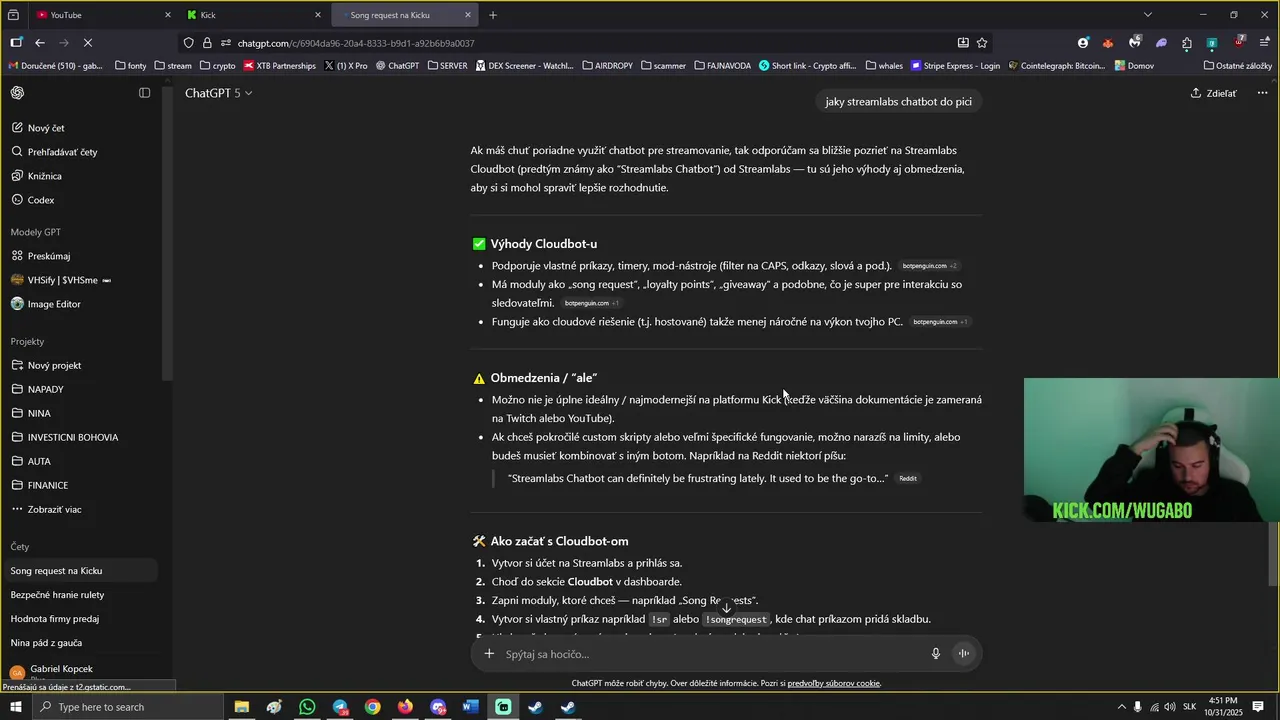Collapse the ChatGPT sidebar panel
1280x720 pixels.
(144, 93)
